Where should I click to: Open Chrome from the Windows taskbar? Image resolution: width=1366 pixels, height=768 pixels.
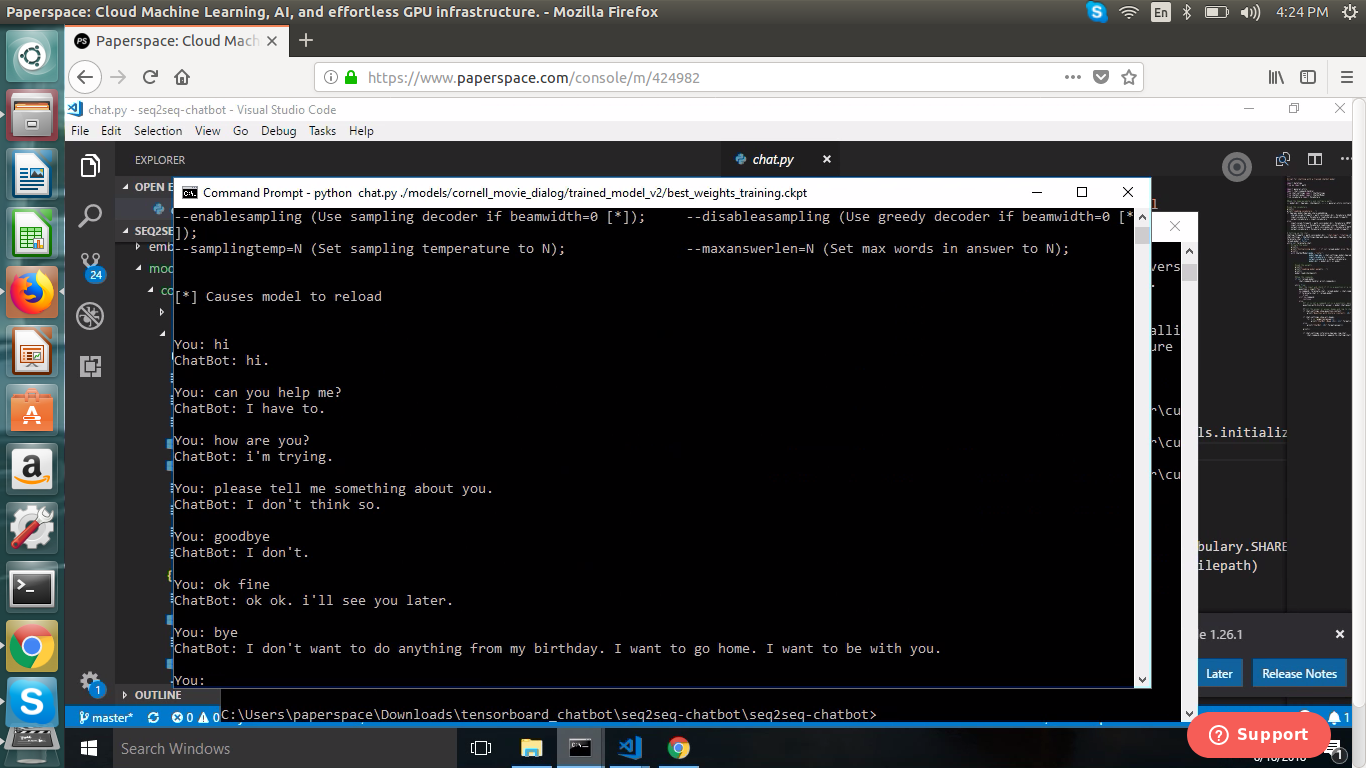pos(678,748)
